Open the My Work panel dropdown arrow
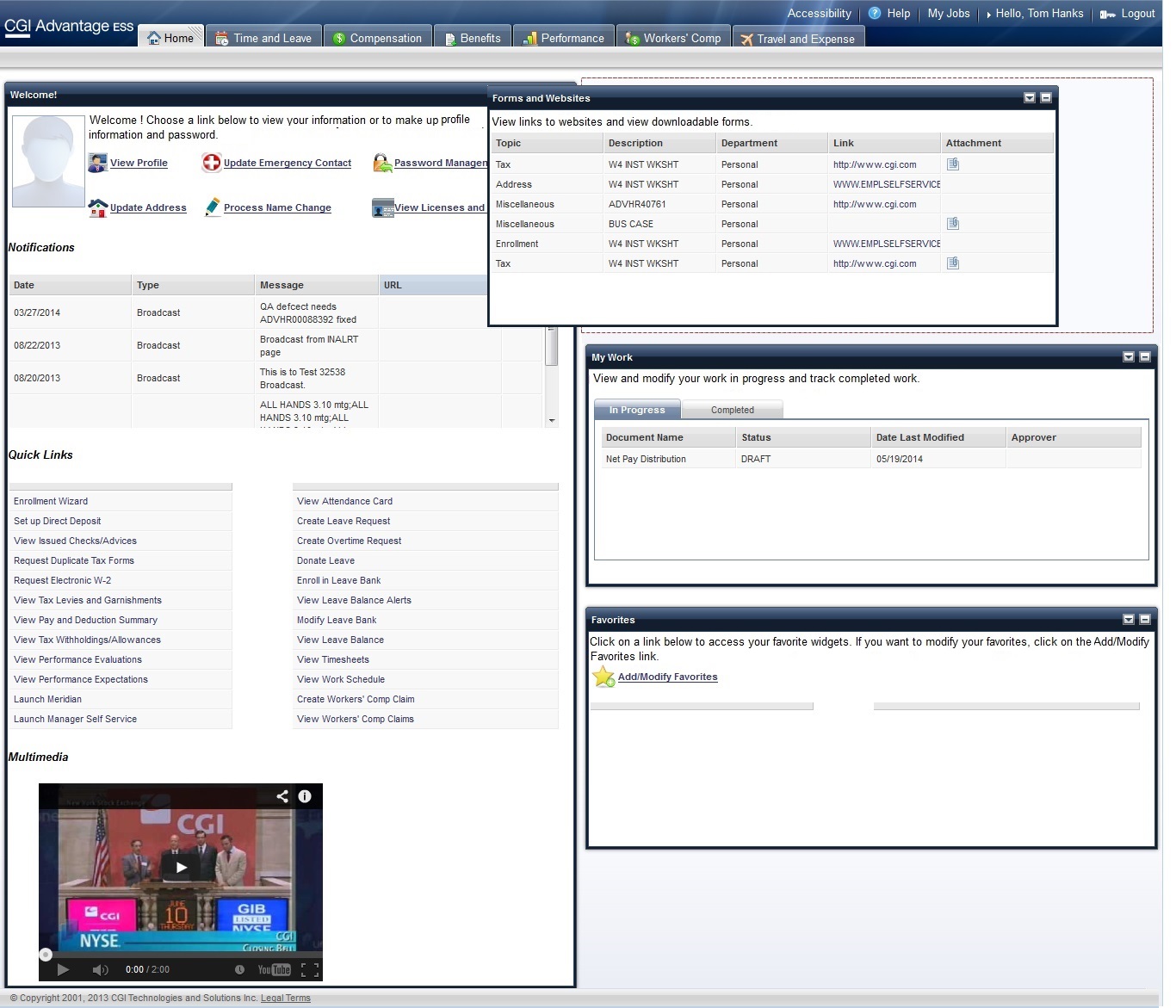The height and width of the screenshot is (1008, 1176). [1128, 357]
